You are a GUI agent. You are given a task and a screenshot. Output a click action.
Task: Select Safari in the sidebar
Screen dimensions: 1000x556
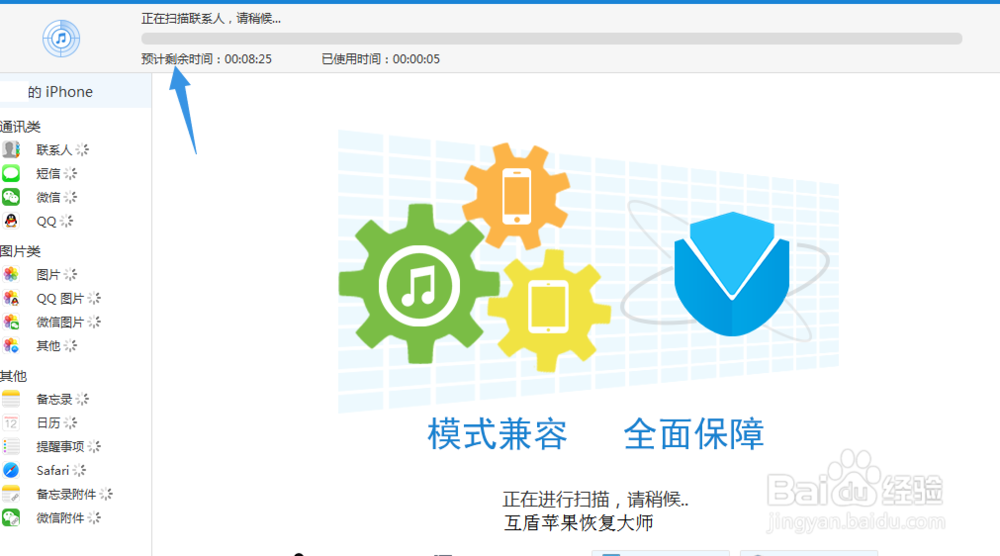[x=52, y=471]
